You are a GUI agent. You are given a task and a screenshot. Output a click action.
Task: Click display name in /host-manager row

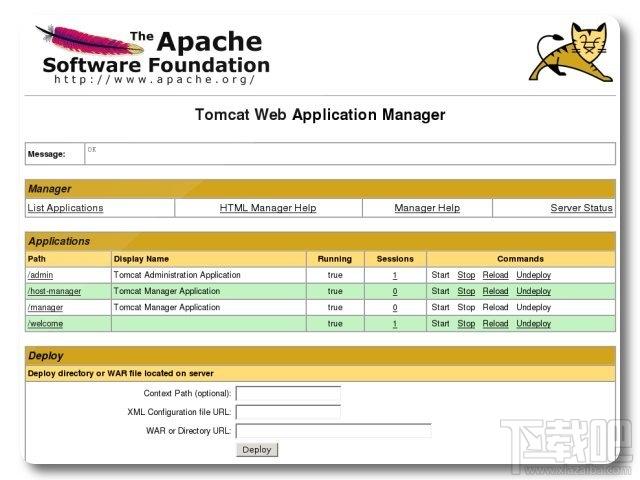(167, 291)
